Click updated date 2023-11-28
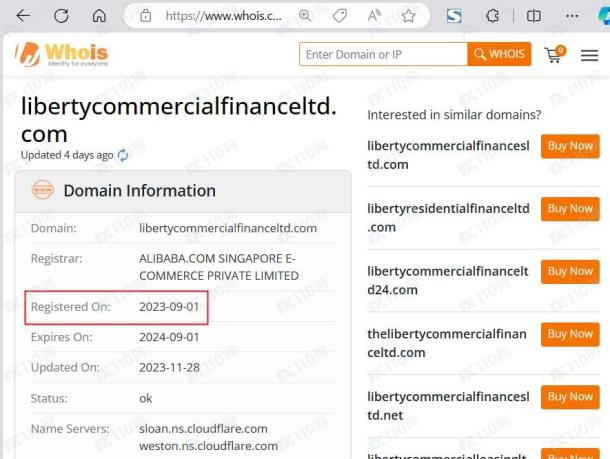 [x=170, y=368]
